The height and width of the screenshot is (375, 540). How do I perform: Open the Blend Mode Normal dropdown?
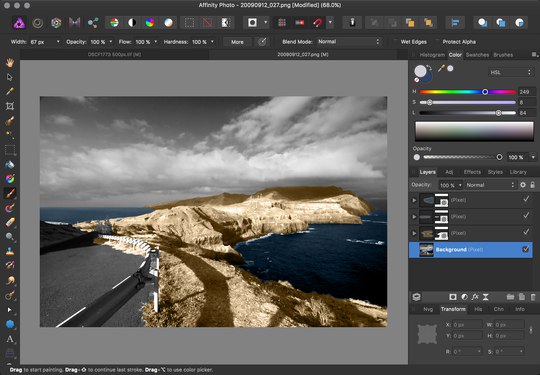(x=349, y=42)
